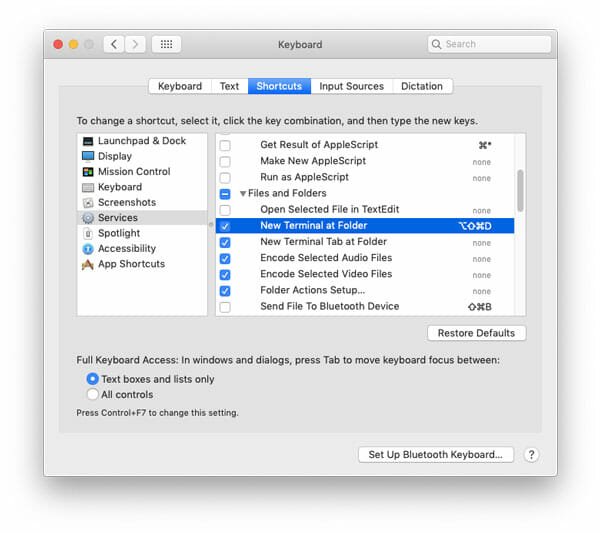
Task: Go forward with the right arrow button
Action: [135, 44]
